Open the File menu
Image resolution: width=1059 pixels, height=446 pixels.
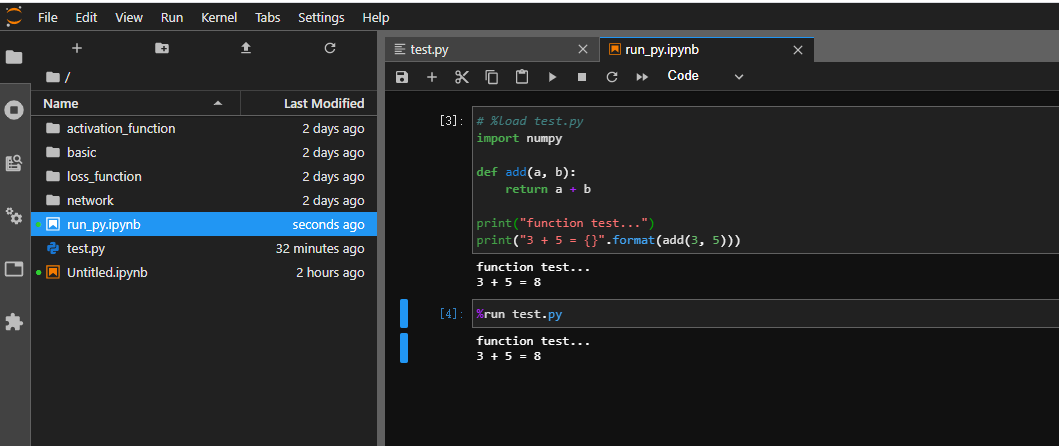click(x=48, y=18)
